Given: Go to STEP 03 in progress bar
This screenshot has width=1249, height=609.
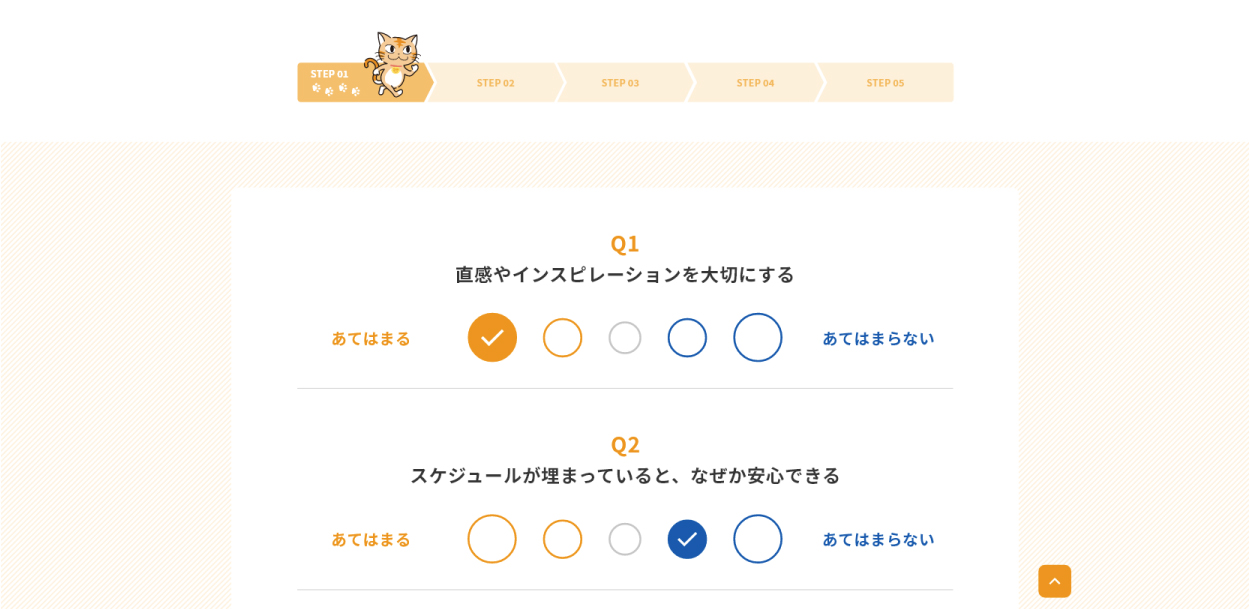Looking at the screenshot, I should [x=620, y=82].
